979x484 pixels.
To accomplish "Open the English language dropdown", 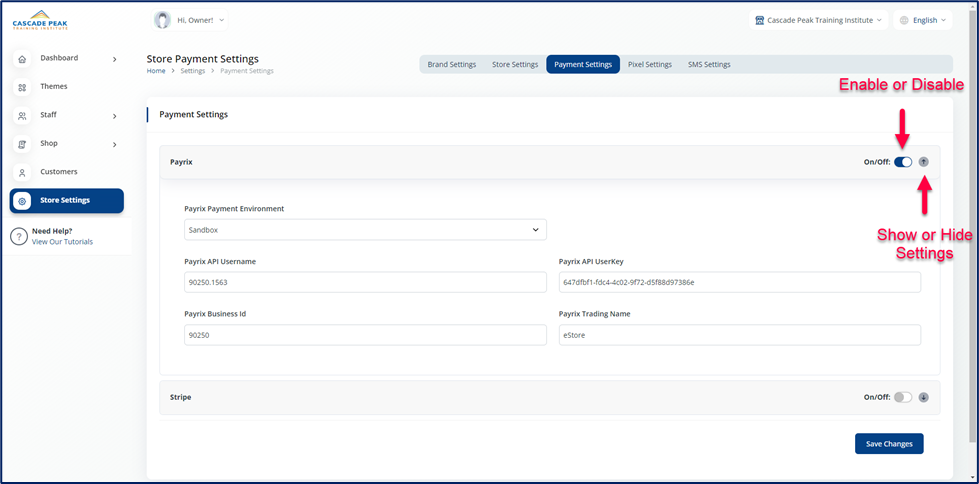I will pyautogui.click(x=923, y=20).
